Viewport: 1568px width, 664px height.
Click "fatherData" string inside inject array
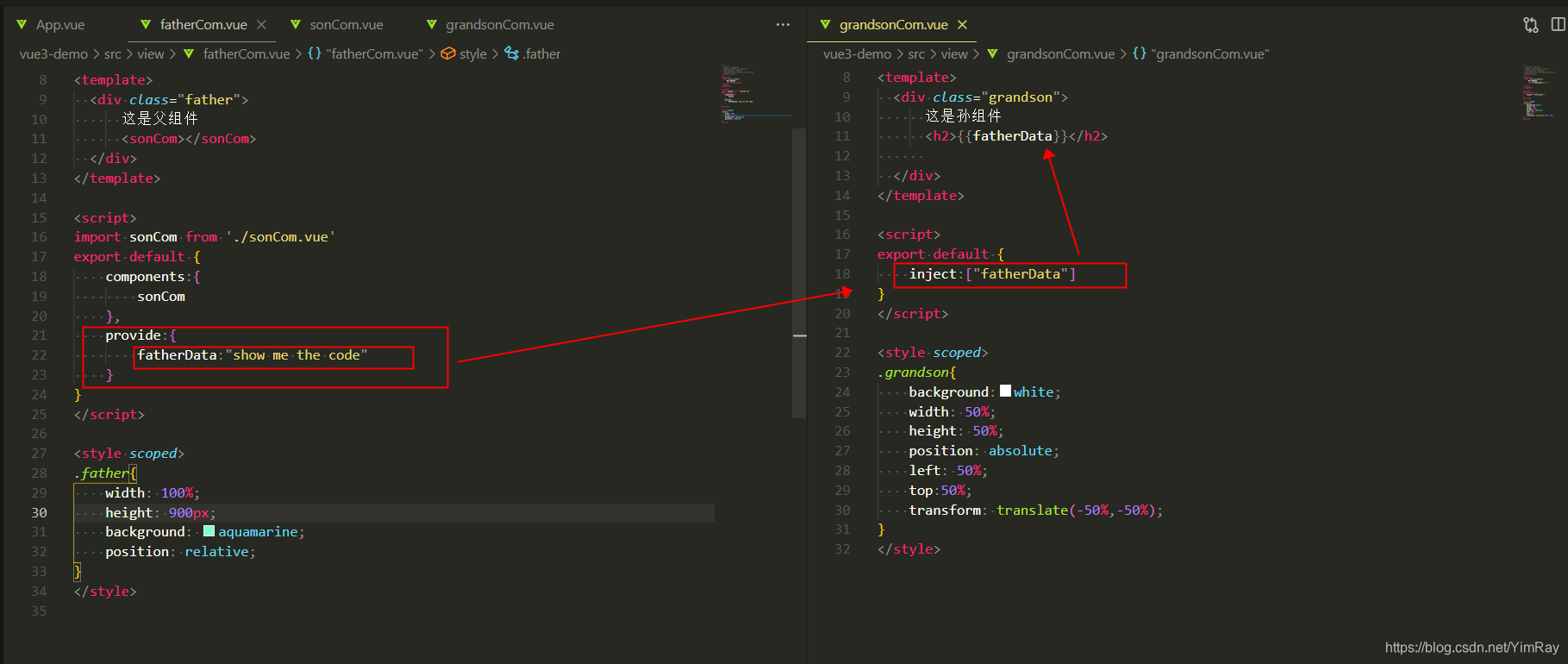[x=1021, y=273]
